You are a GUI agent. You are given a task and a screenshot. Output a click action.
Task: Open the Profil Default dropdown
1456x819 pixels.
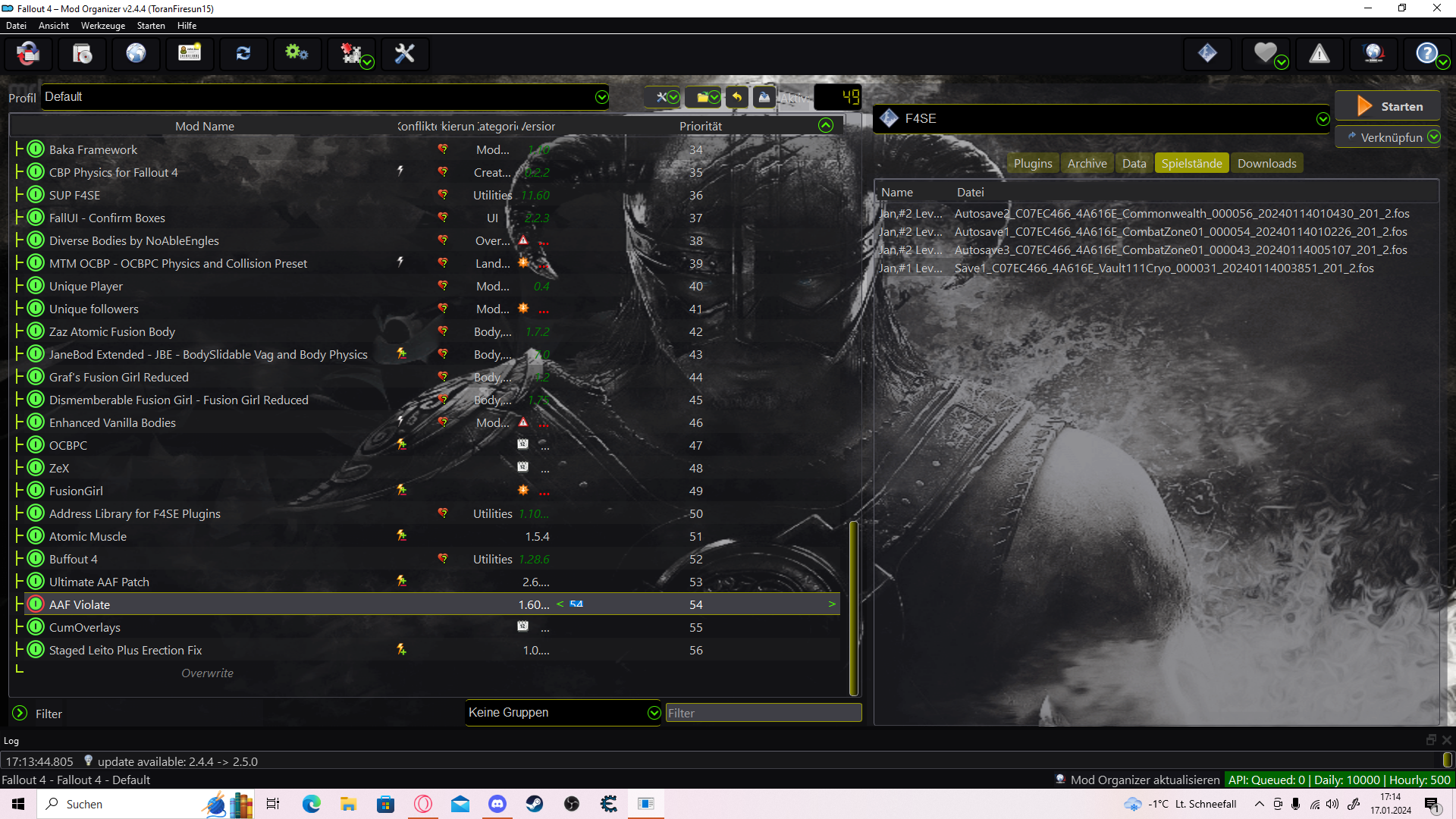(x=601, y=97)
